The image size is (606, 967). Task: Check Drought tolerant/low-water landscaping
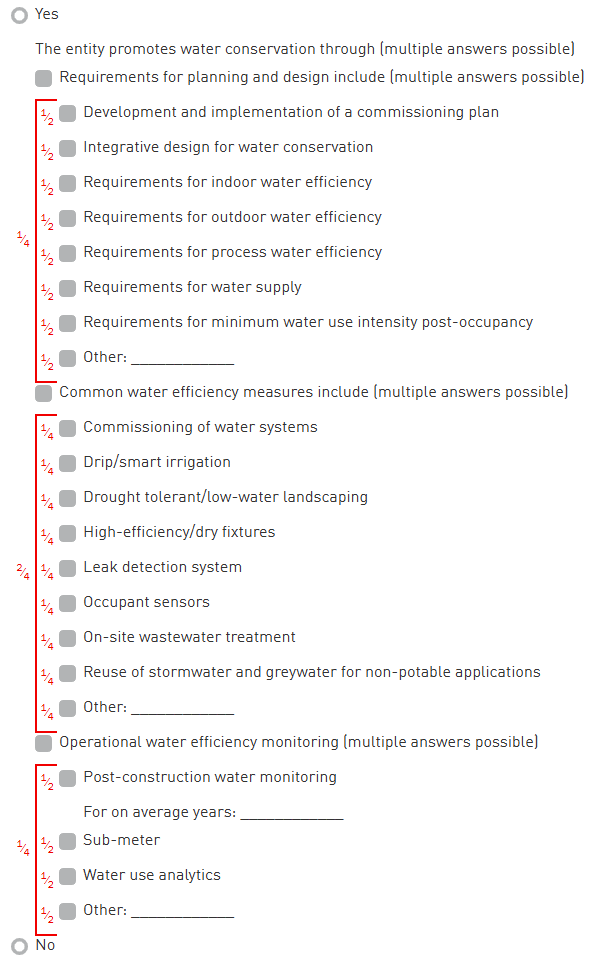[x=67, y=498]
